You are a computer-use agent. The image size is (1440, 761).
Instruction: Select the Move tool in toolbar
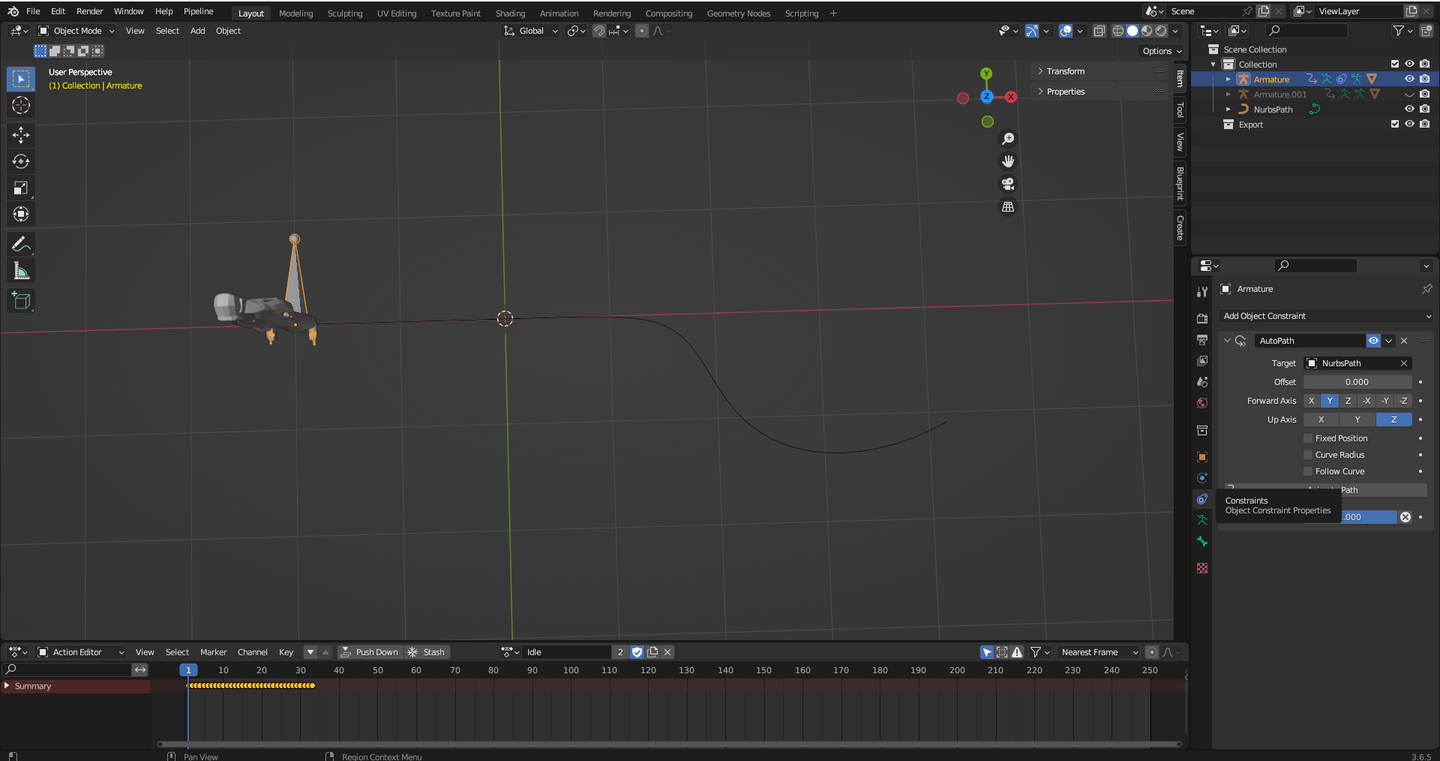coord(21,135)
